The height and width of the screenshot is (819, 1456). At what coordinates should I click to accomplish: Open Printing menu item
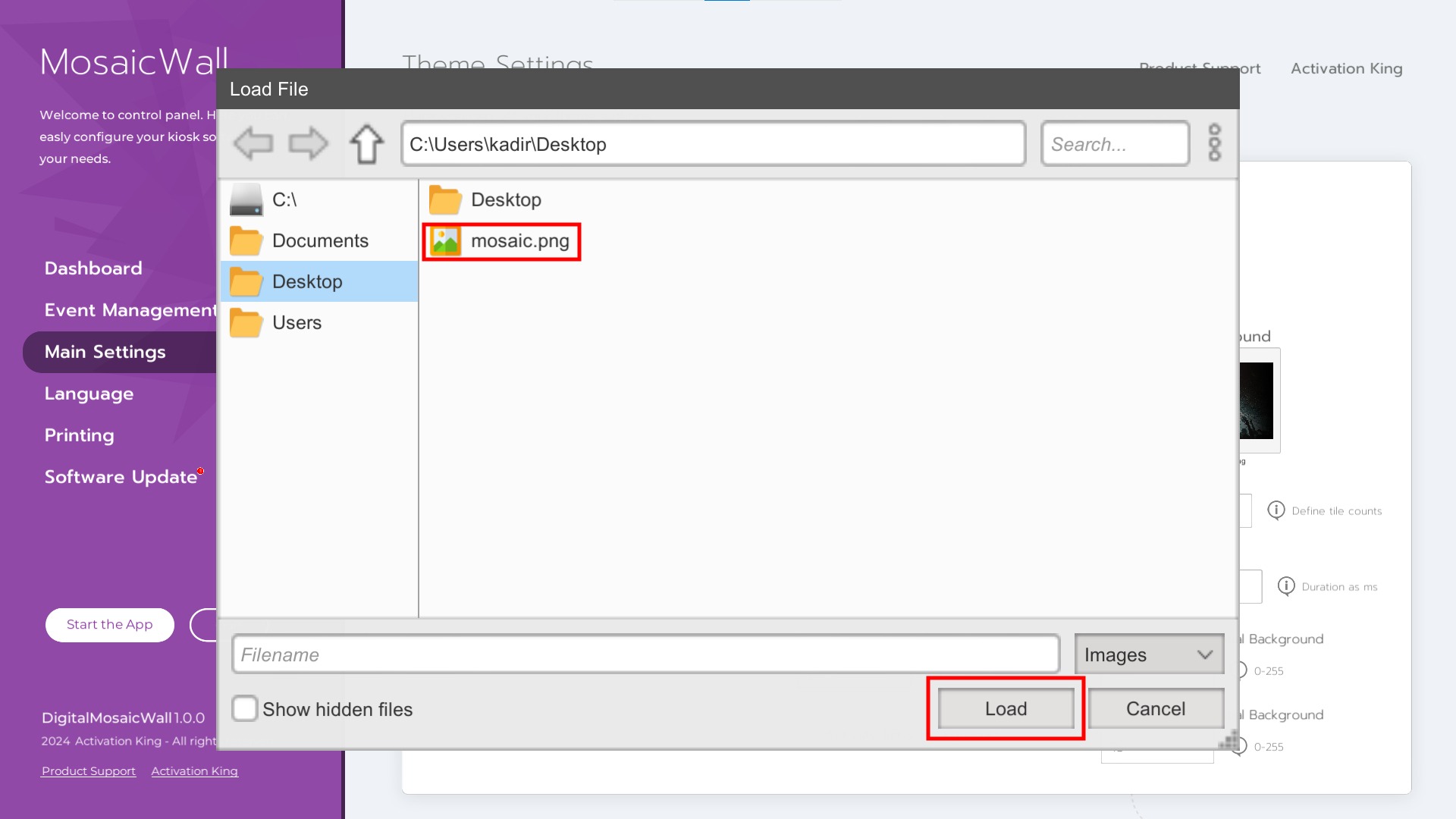click(x=80, y=435)
